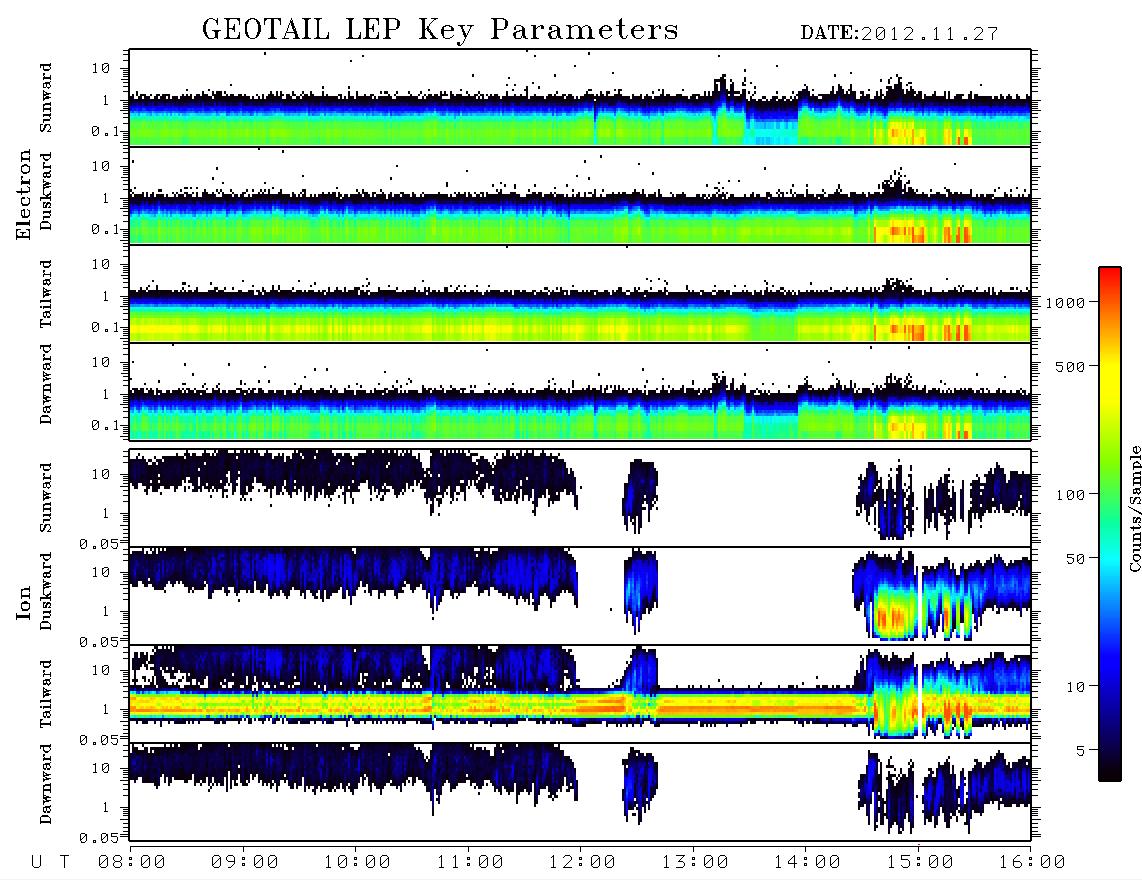Select the 12:00 time tick label

[x=582, y=862]
